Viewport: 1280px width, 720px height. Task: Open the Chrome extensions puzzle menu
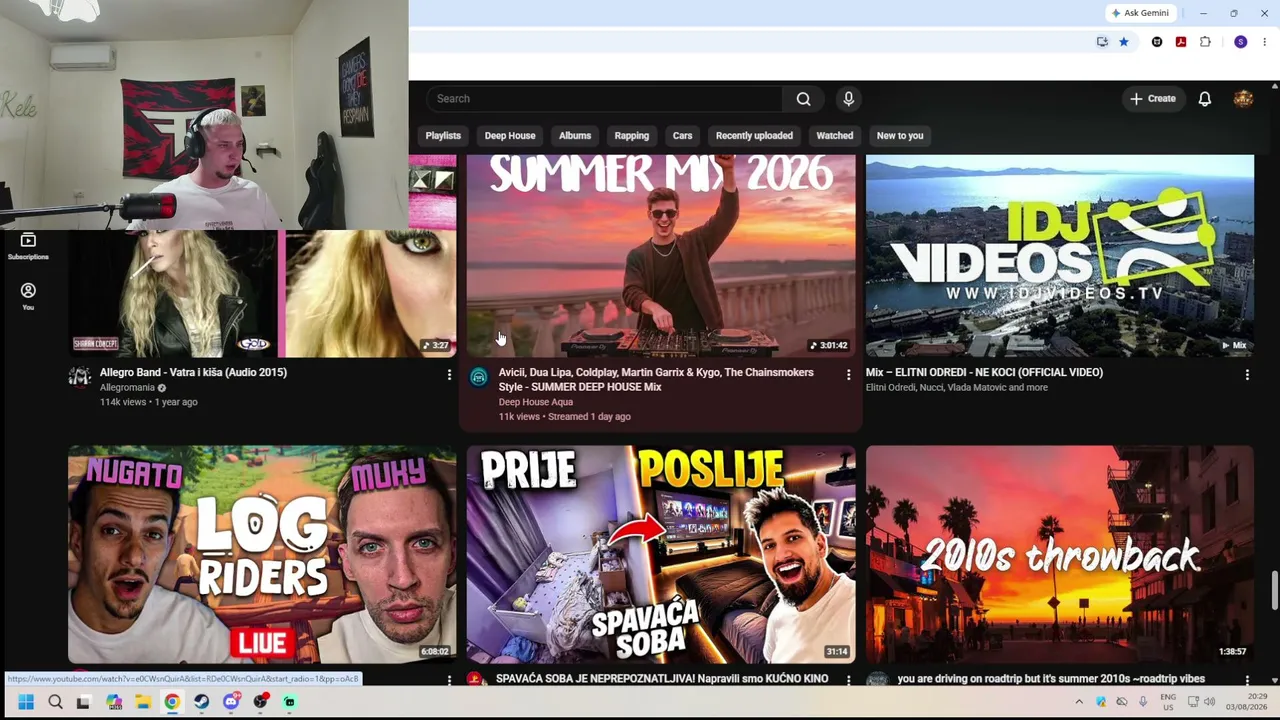coord(1205,42)
